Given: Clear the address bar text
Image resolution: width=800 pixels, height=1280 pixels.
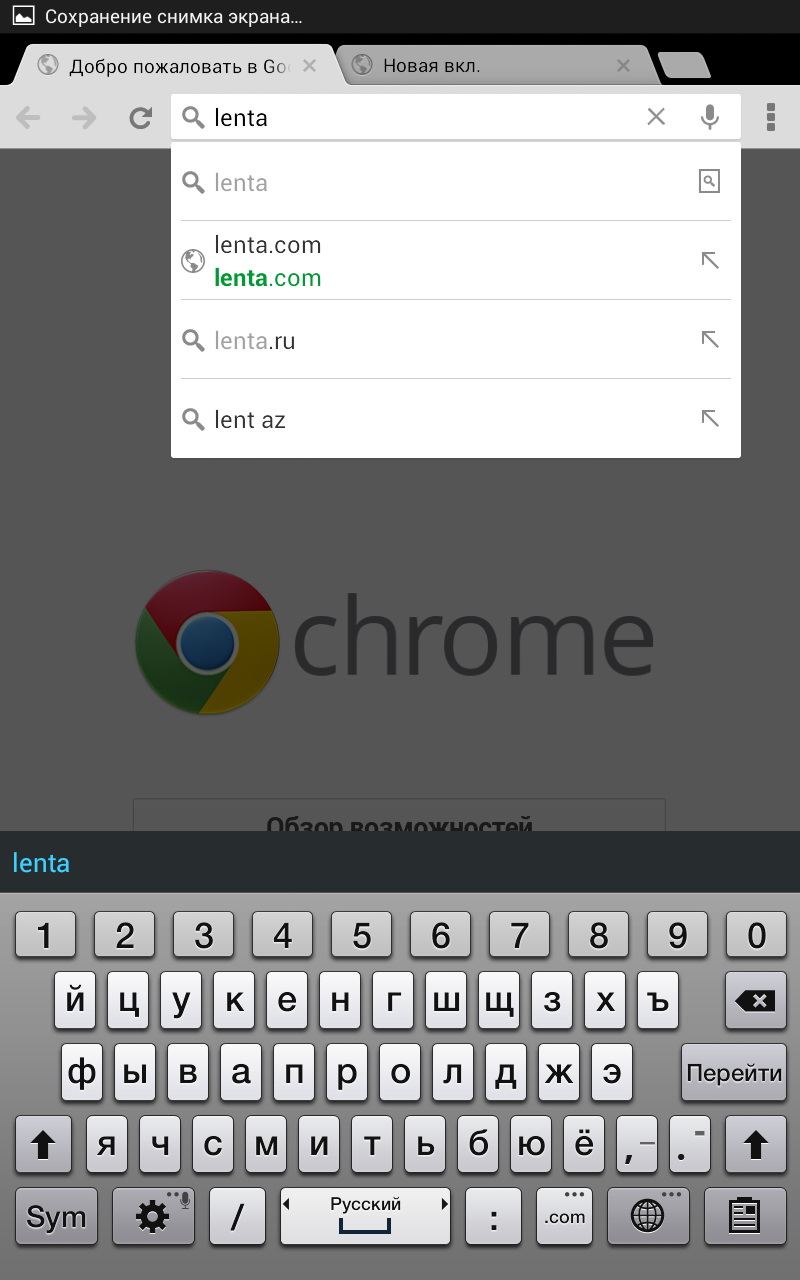Looking at the screenshot, I should point(656,117).
